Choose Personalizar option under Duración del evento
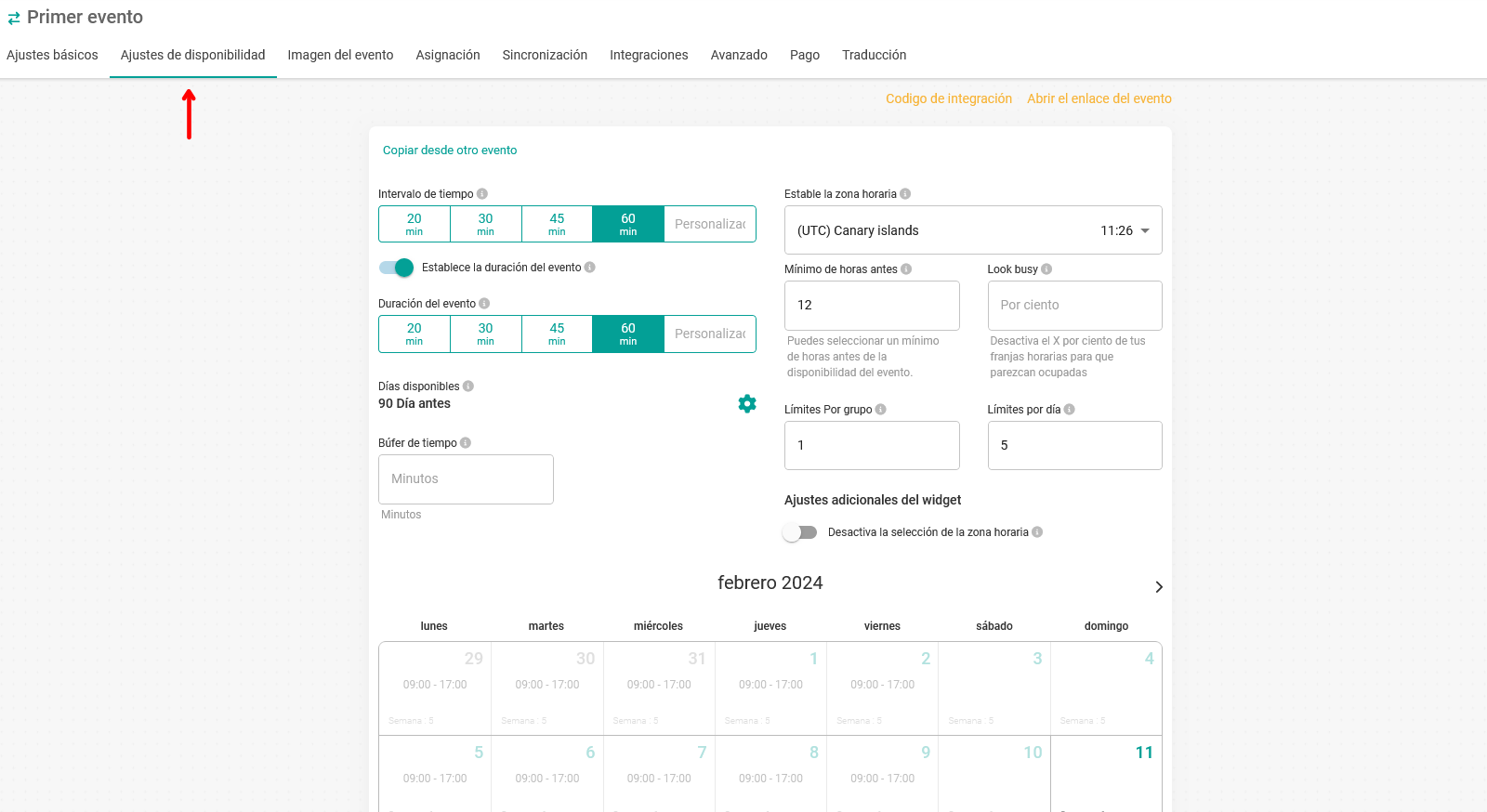The width and height of the screenshot is (1487, 812). point(710,334)
